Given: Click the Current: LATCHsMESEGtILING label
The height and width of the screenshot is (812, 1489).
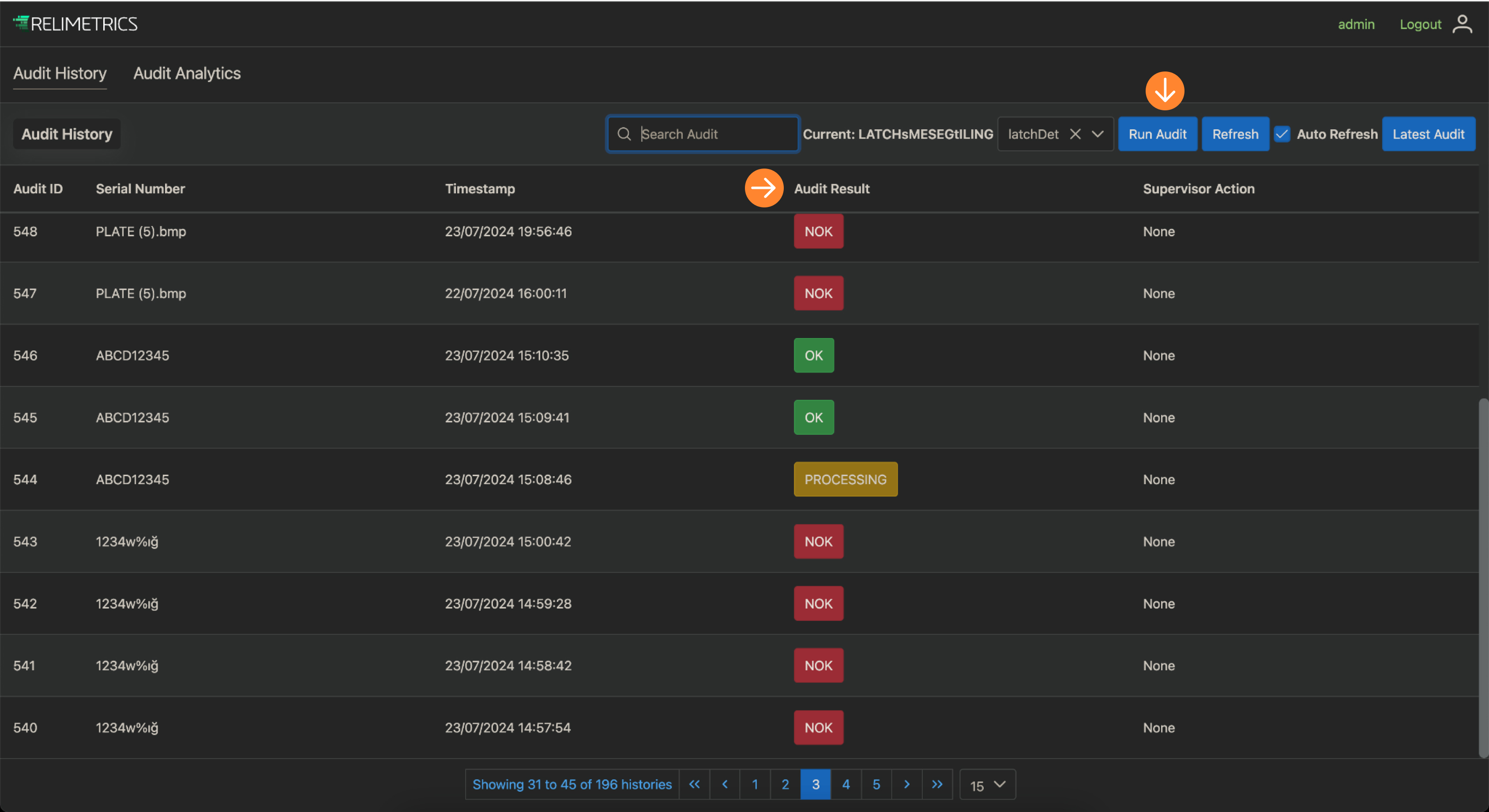Looking at the screenshot, I should click(x=898, y=134).
